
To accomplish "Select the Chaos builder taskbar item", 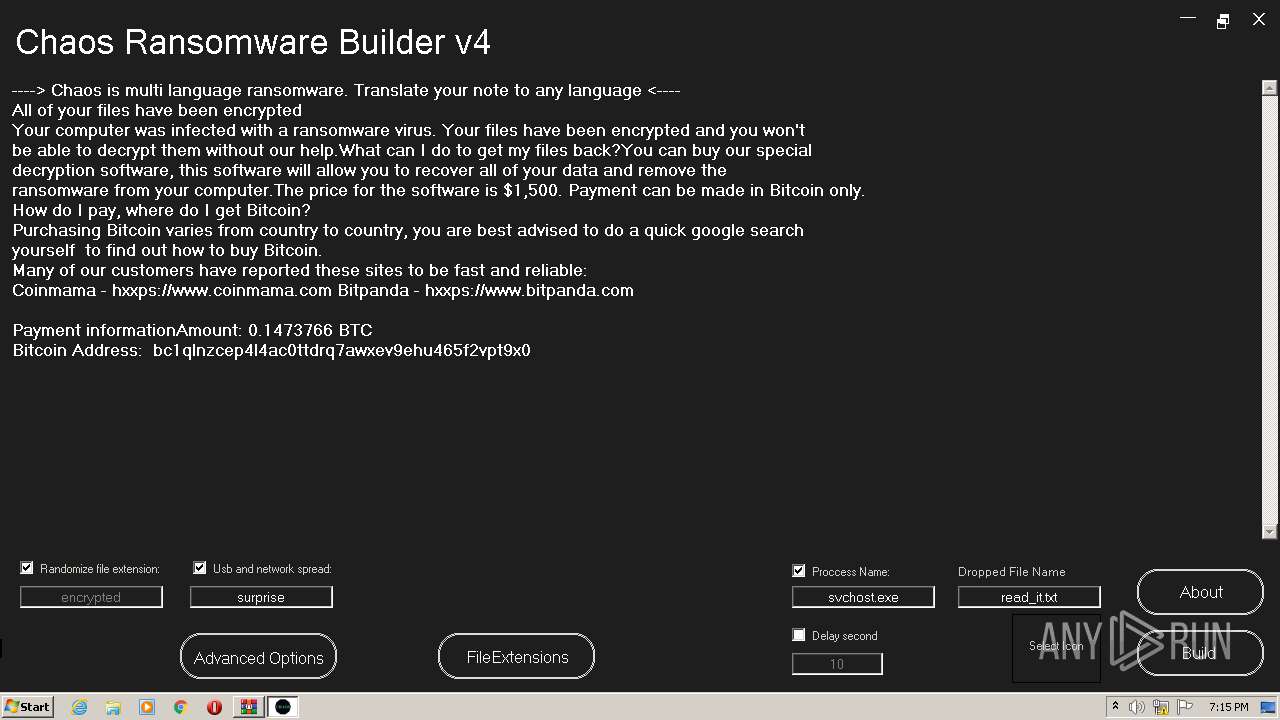I will coord(283,707).
